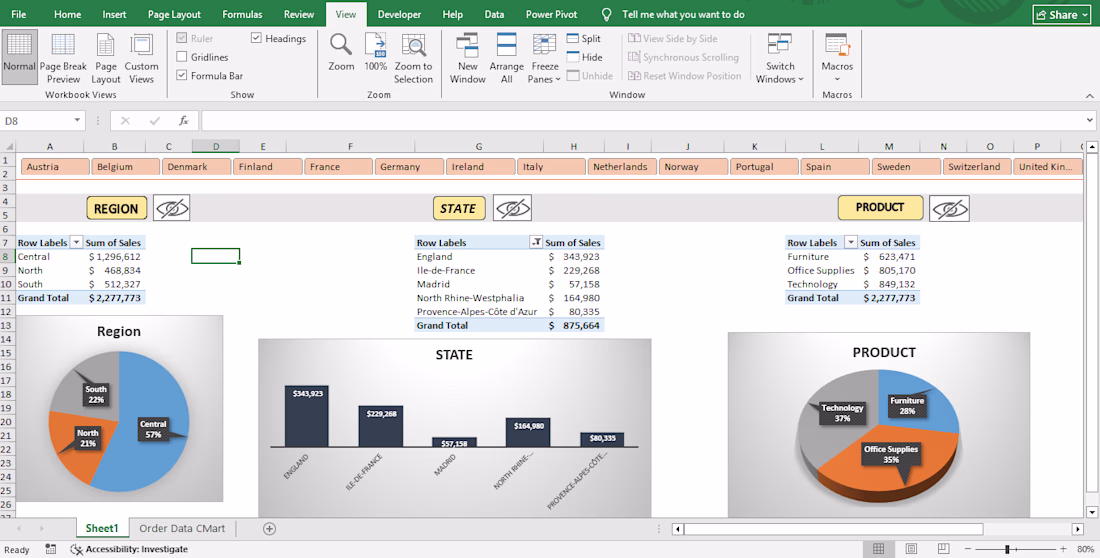Click the macro recording status bar icon
Screen dimensions: 1100x558
[x=51, y=549]
